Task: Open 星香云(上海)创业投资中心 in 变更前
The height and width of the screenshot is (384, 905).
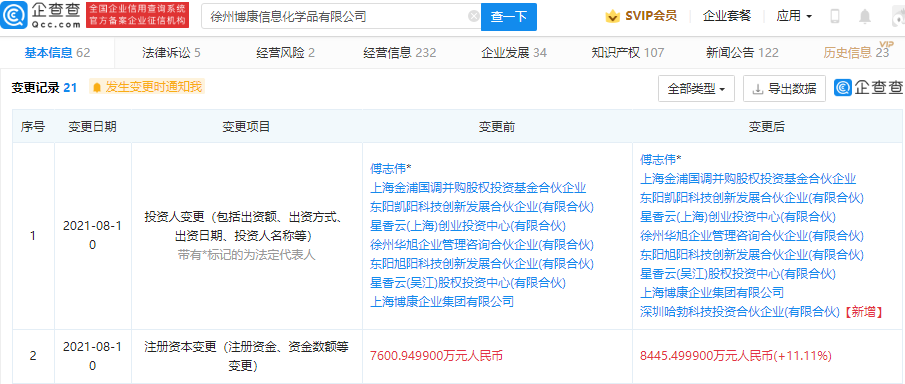Action: click(x=468, y=225)
